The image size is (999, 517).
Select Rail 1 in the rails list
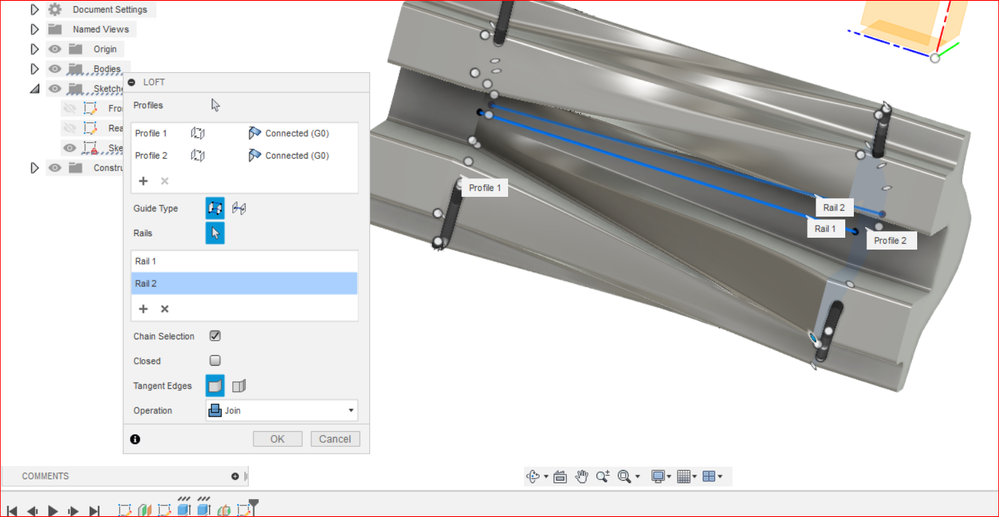click(244, 261)
